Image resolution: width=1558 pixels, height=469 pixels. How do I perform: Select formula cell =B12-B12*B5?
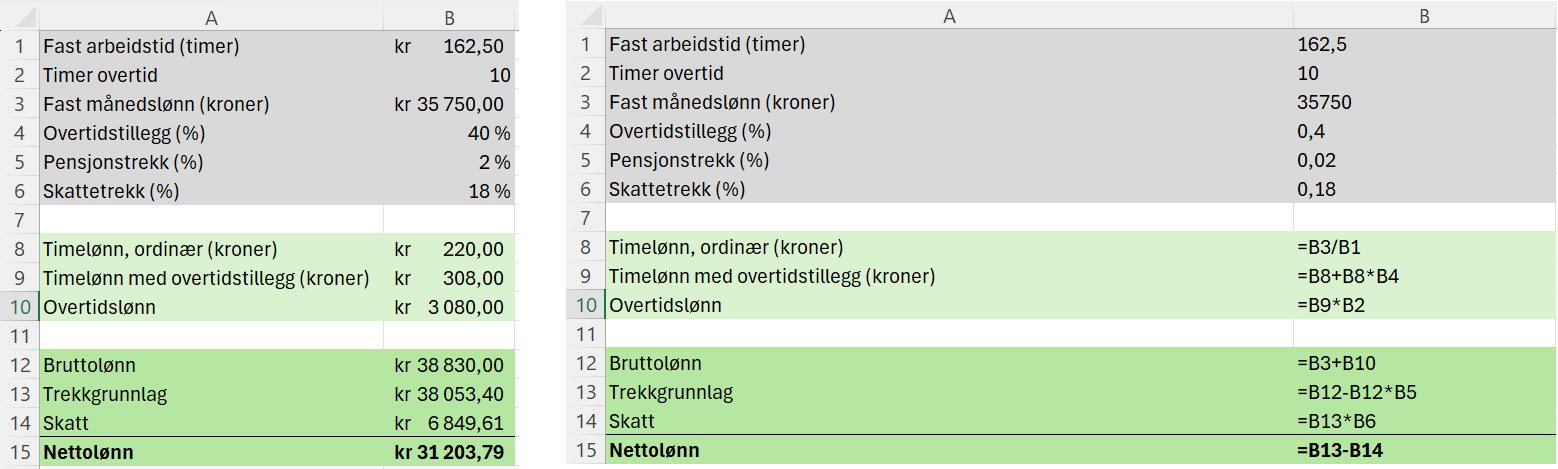pos(1424,392)
